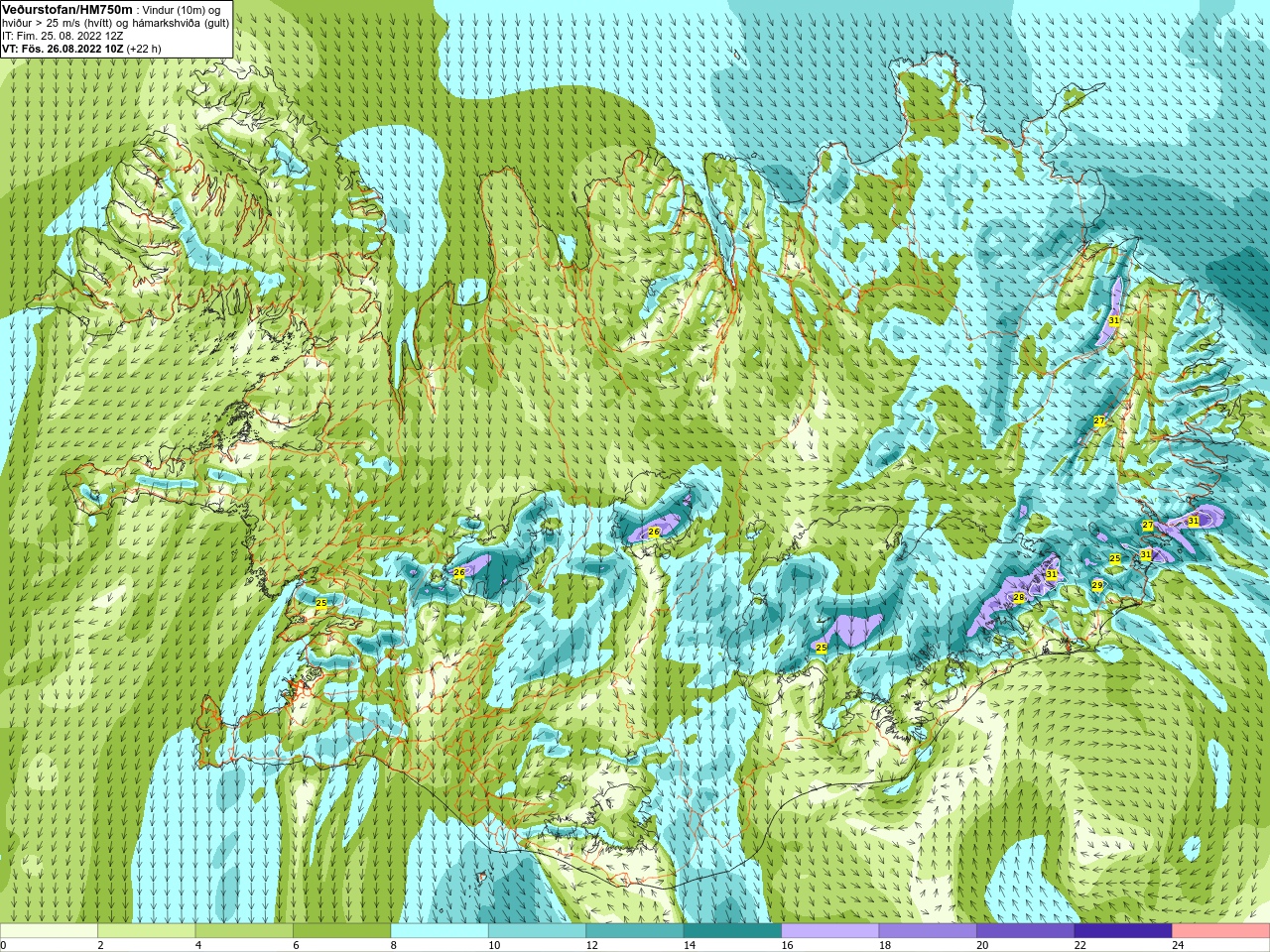This screenshot has height=952, width=1270.
Task: Pick the pink above-24 m/s swatch
Action: point(1221,931)
